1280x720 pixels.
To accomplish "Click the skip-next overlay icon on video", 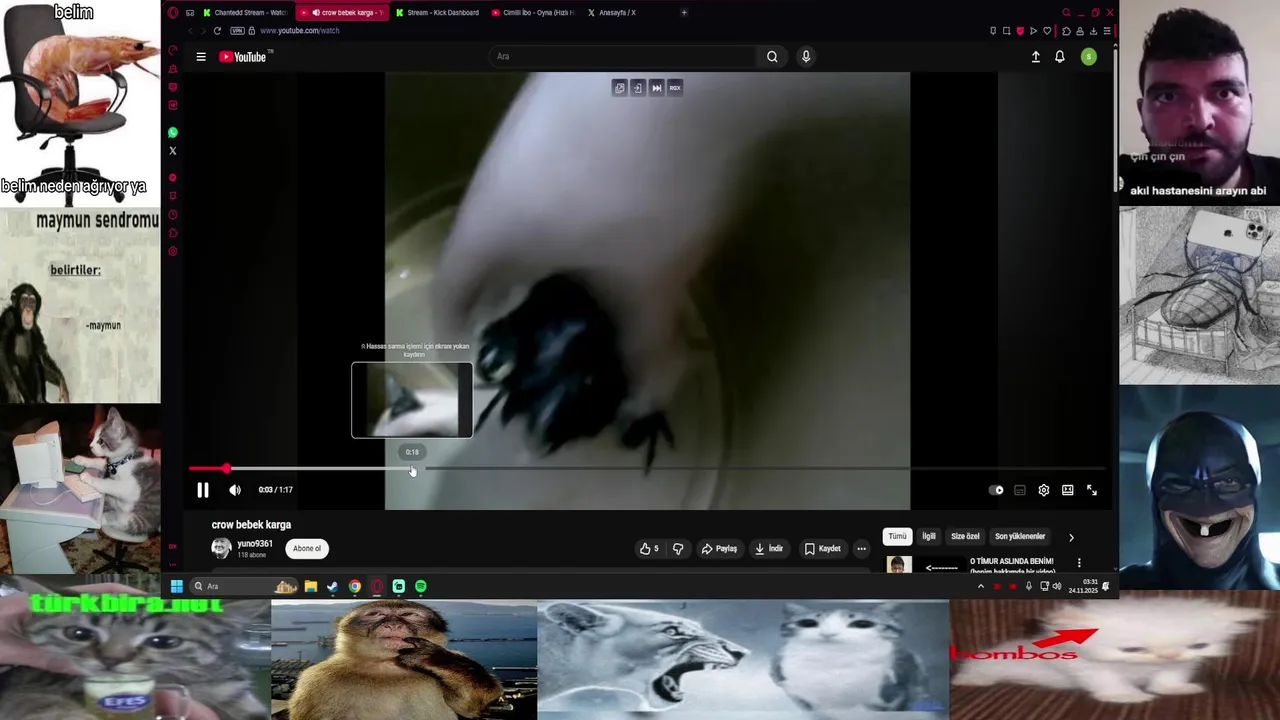I will pos(657,88).
